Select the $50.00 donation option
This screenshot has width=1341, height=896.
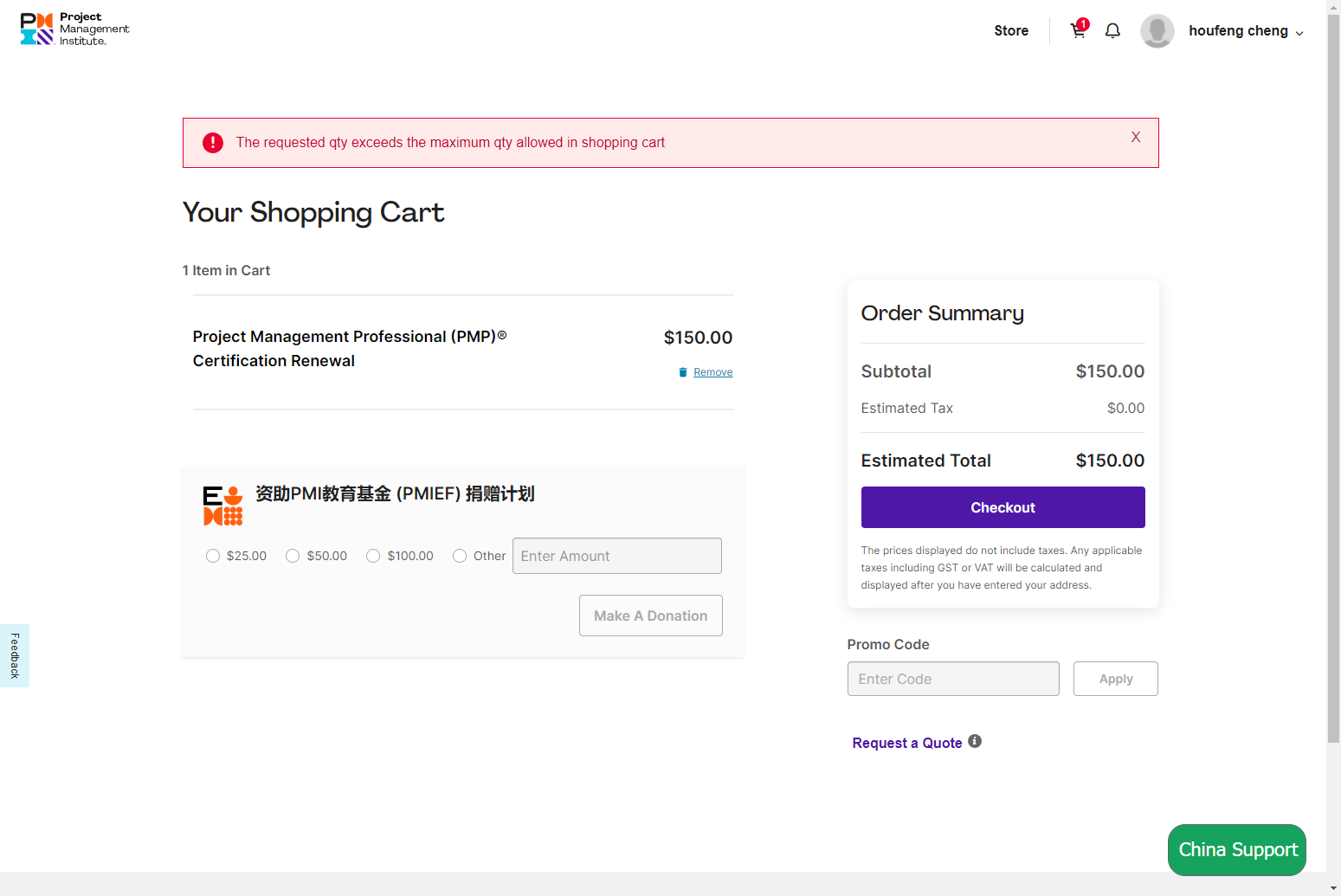click(293, 556)
